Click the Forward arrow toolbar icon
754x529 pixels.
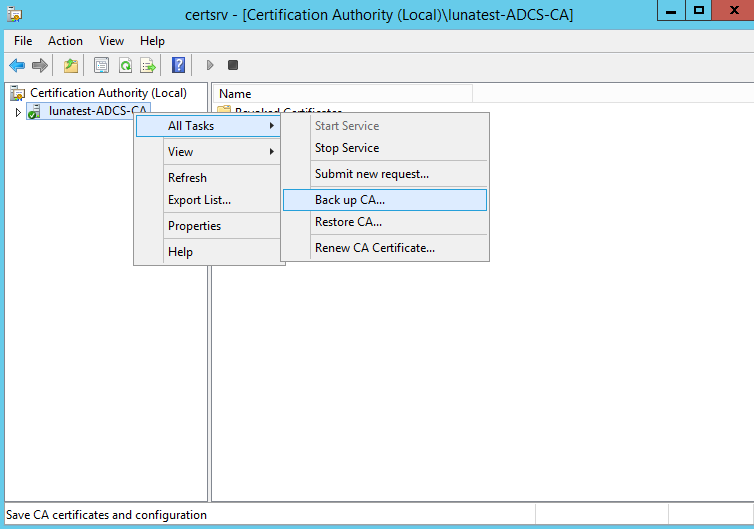40,65
